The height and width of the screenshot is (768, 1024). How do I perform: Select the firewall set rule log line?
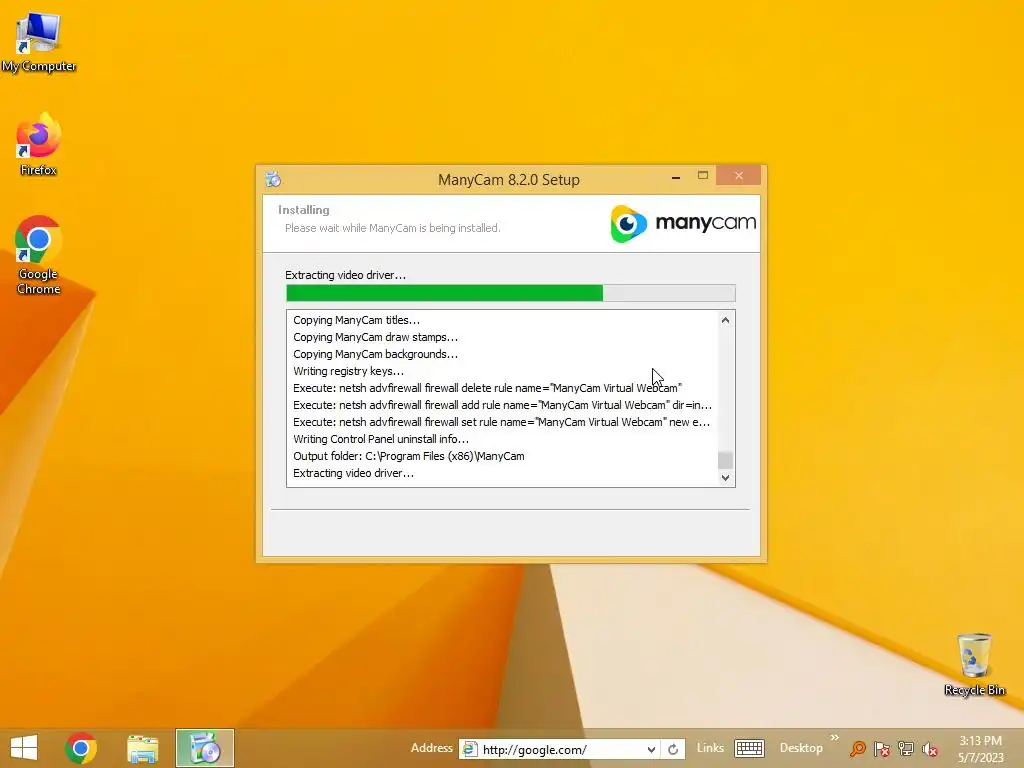[502, 422]
